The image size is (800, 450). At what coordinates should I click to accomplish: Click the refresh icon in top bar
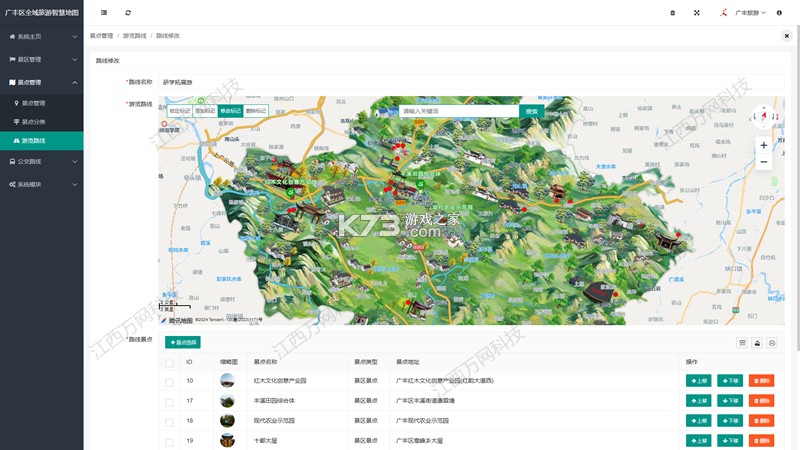[x=128, y=13]
